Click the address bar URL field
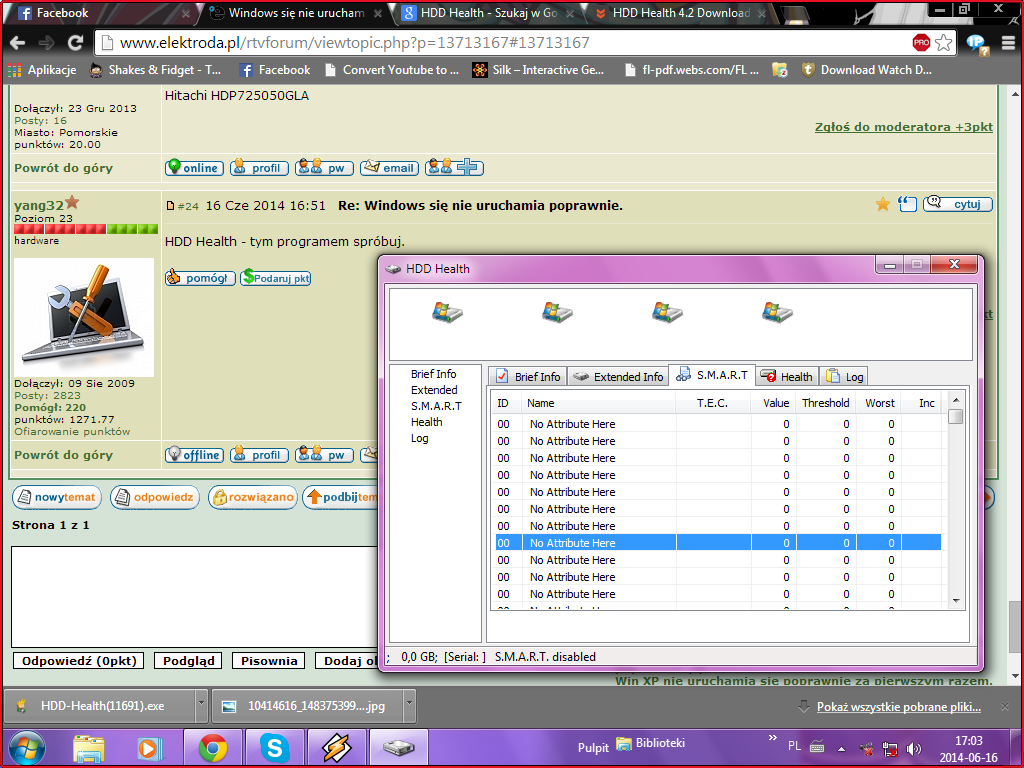1024x768 pixels. point(503,43)
